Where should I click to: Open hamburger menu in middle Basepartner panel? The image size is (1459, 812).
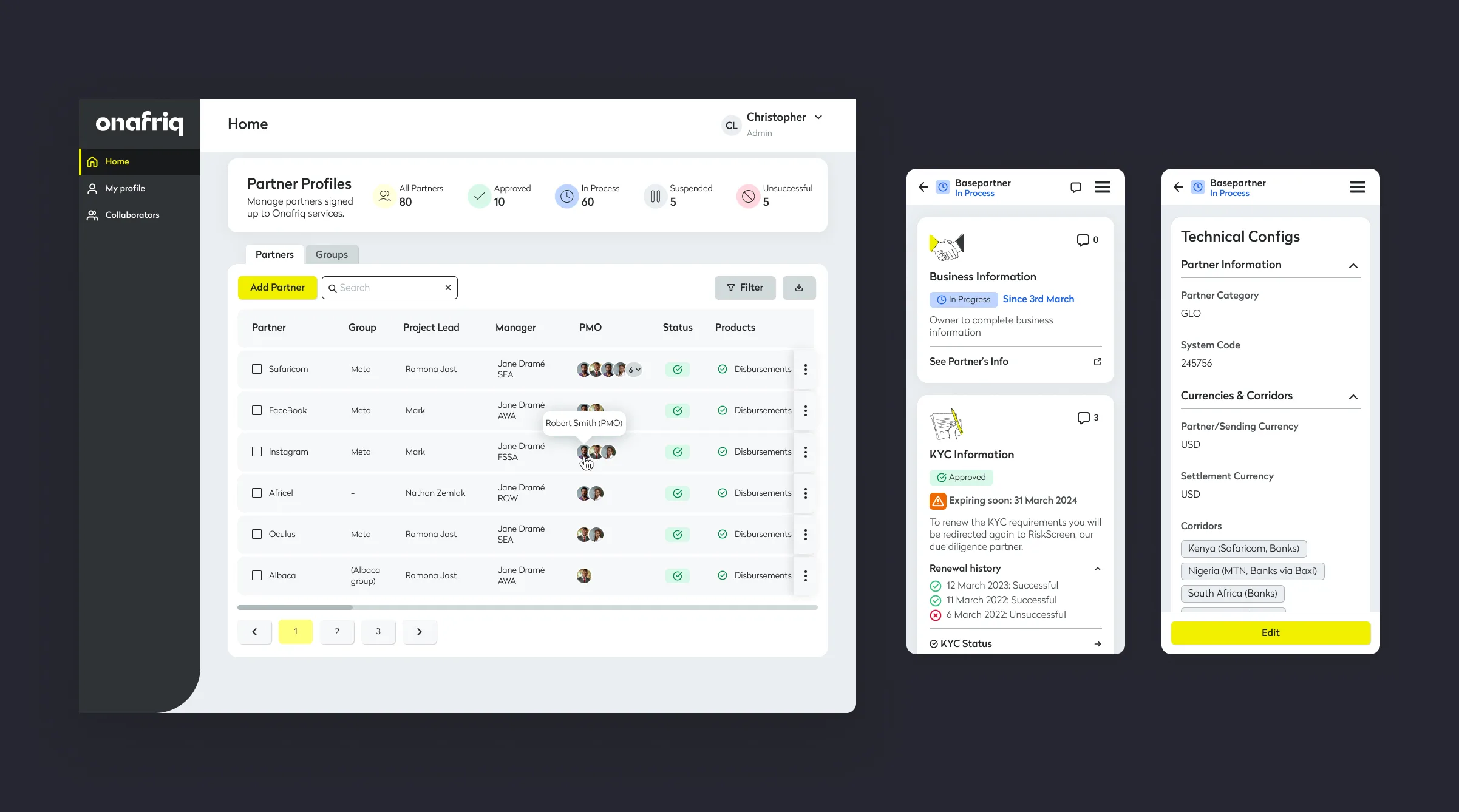(1103, 187)
